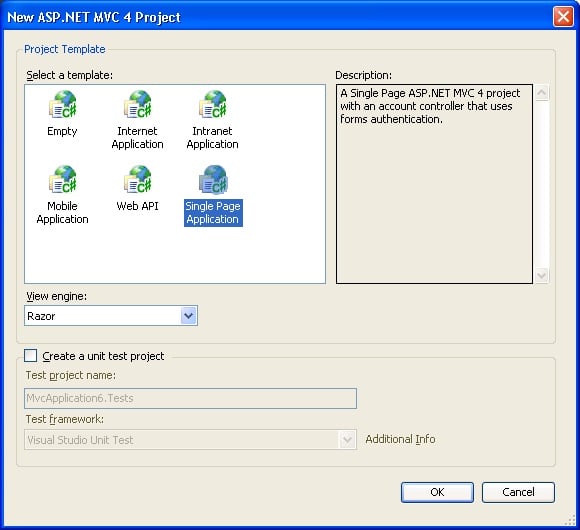Click the 'Mobile Application' label text
This screenshot has width=580, height=530.
click(63, 213)
